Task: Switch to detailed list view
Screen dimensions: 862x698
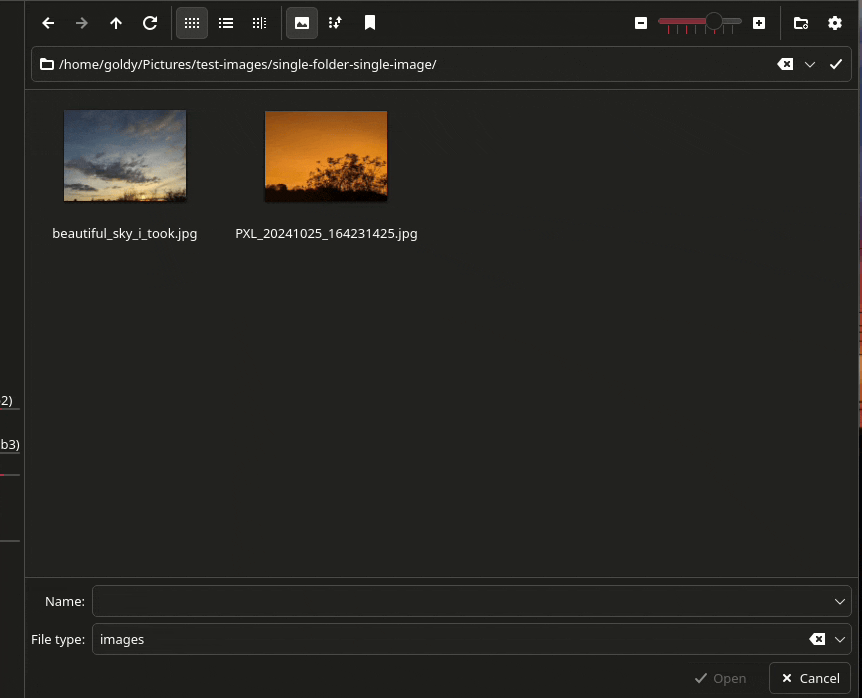Action: pyautogui.click(x=225, y=23)
